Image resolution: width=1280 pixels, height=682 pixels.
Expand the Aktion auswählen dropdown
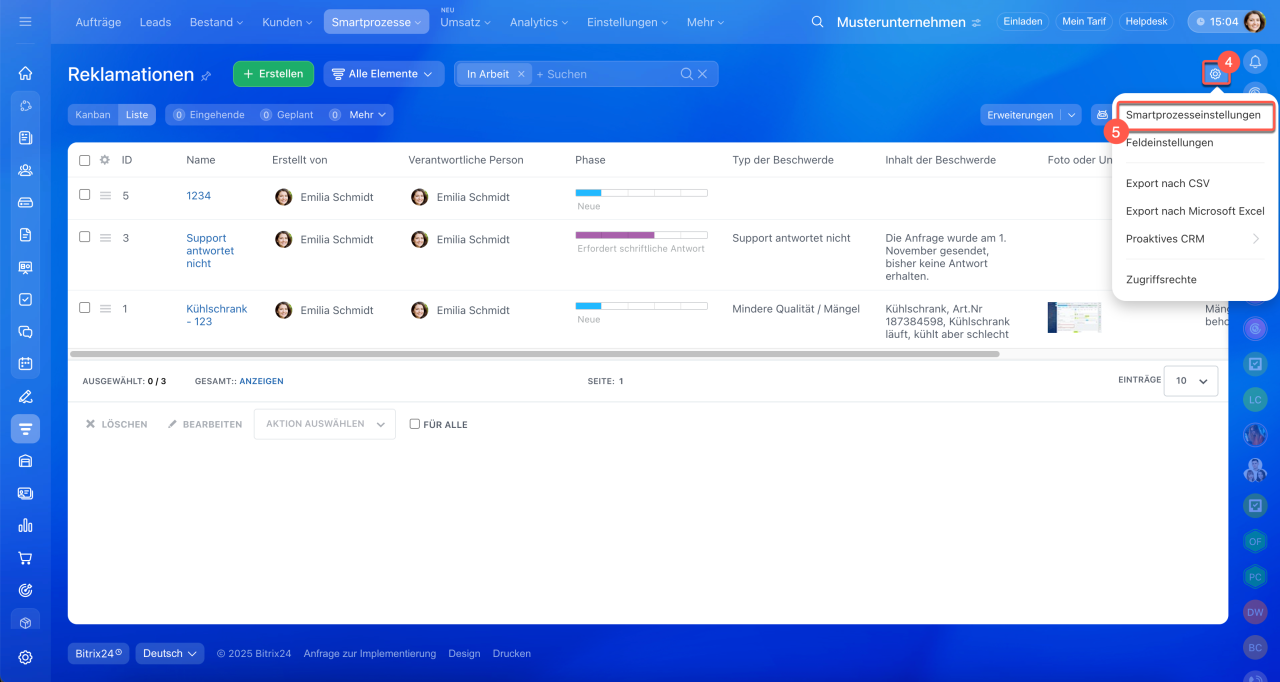tap(324, 424)
